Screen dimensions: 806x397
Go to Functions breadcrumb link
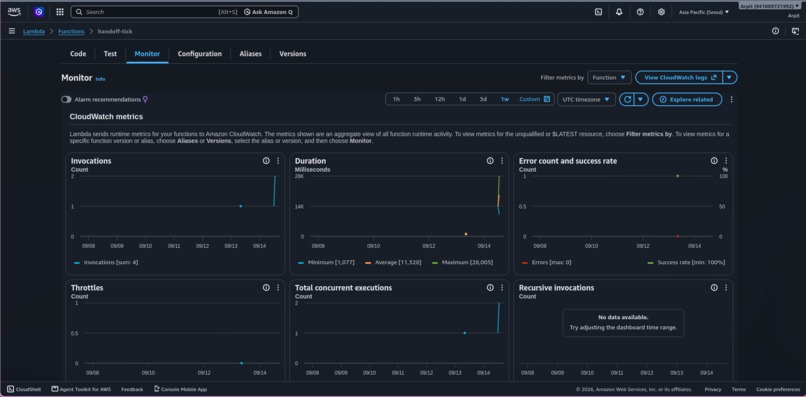tap(71, 31)
